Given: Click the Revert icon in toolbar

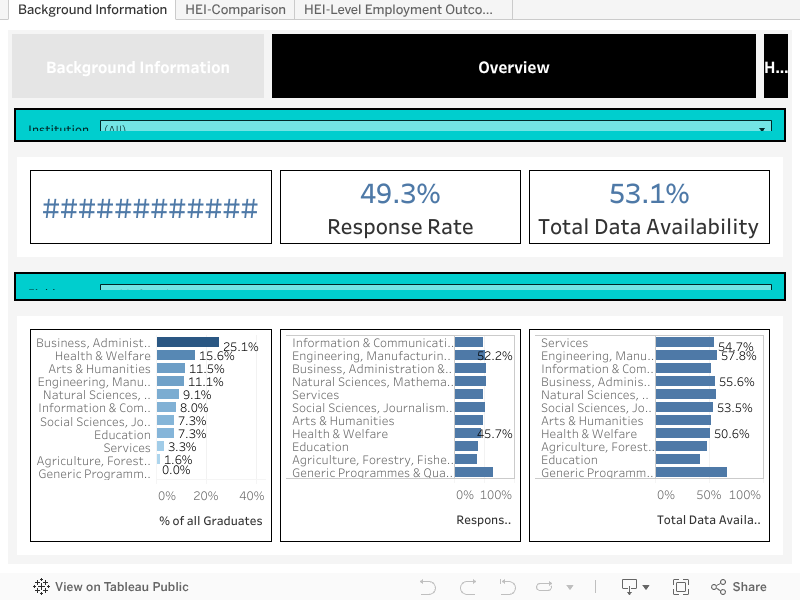Looking at the screenshot, I should point(507,587).
